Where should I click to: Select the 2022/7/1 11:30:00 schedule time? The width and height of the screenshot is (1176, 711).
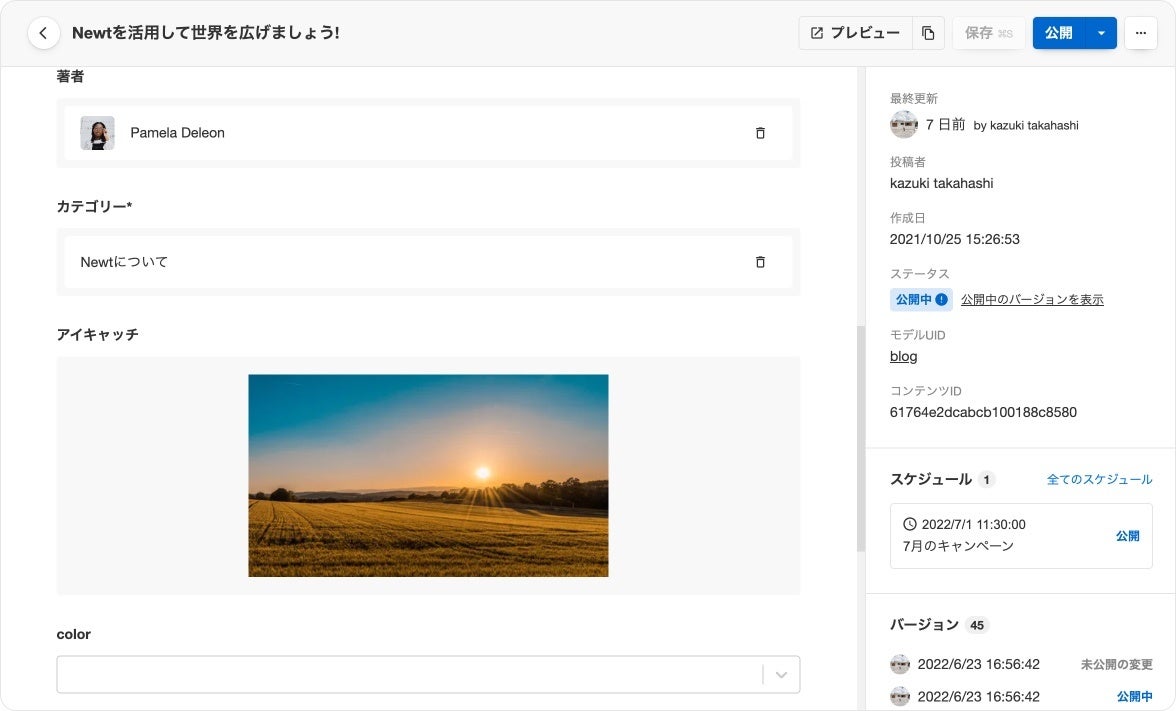pyautogui.click(x=974, y=524)
